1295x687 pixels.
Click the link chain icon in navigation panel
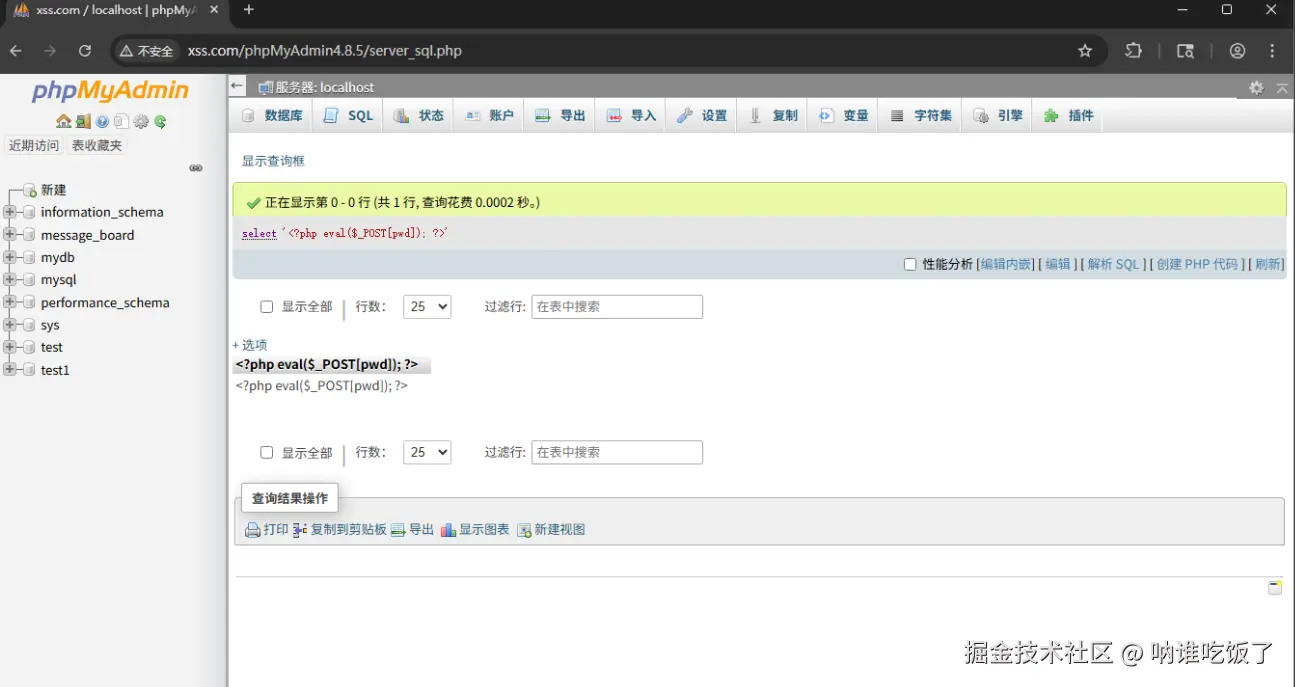coord(196,168)
